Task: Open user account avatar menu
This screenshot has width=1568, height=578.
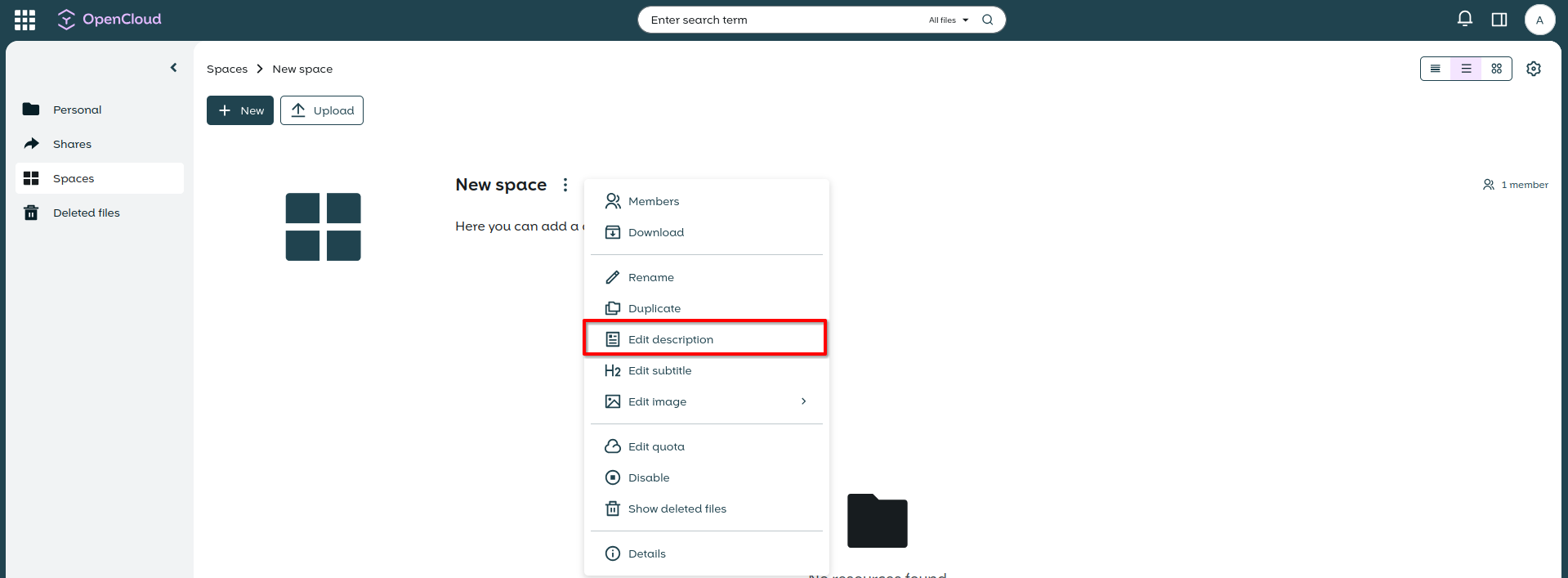Action: (x=1539, y=20)
